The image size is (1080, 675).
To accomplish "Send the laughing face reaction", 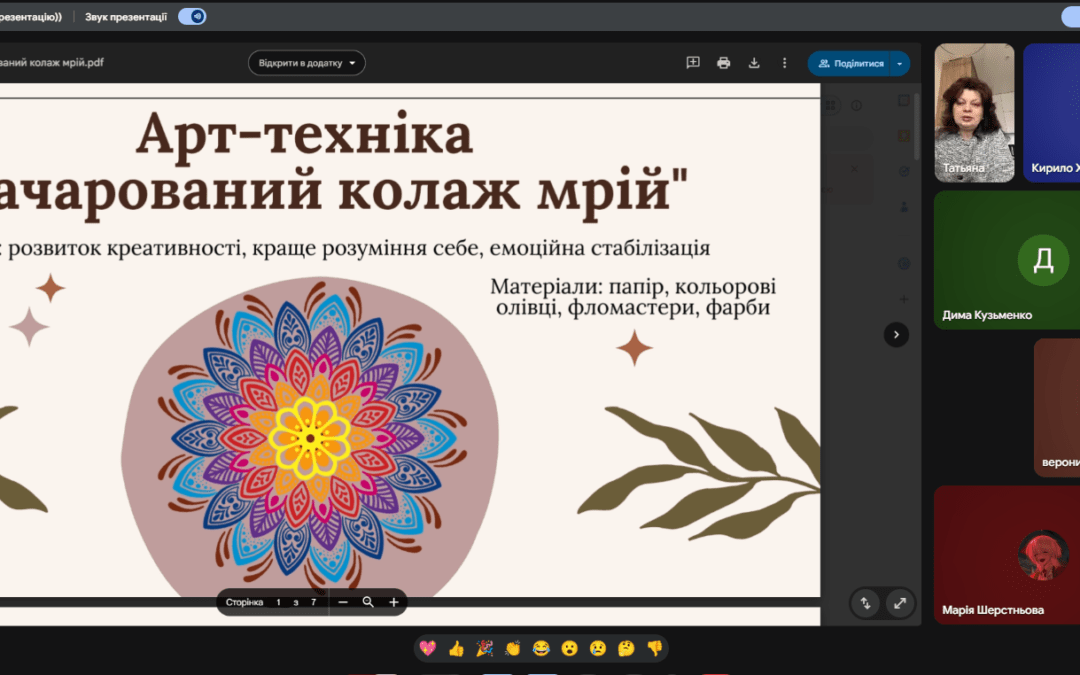I will point(541,648).
